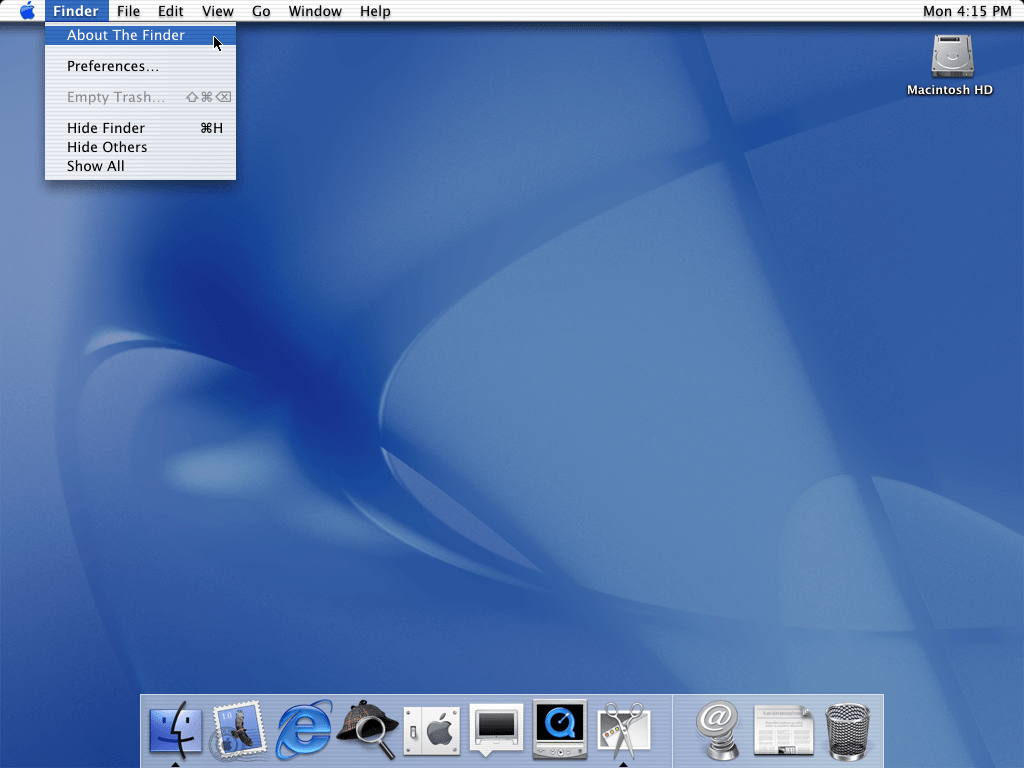This screenshot has height=768, width=1024.
Task: Expand the View menu
Action: 217,11
